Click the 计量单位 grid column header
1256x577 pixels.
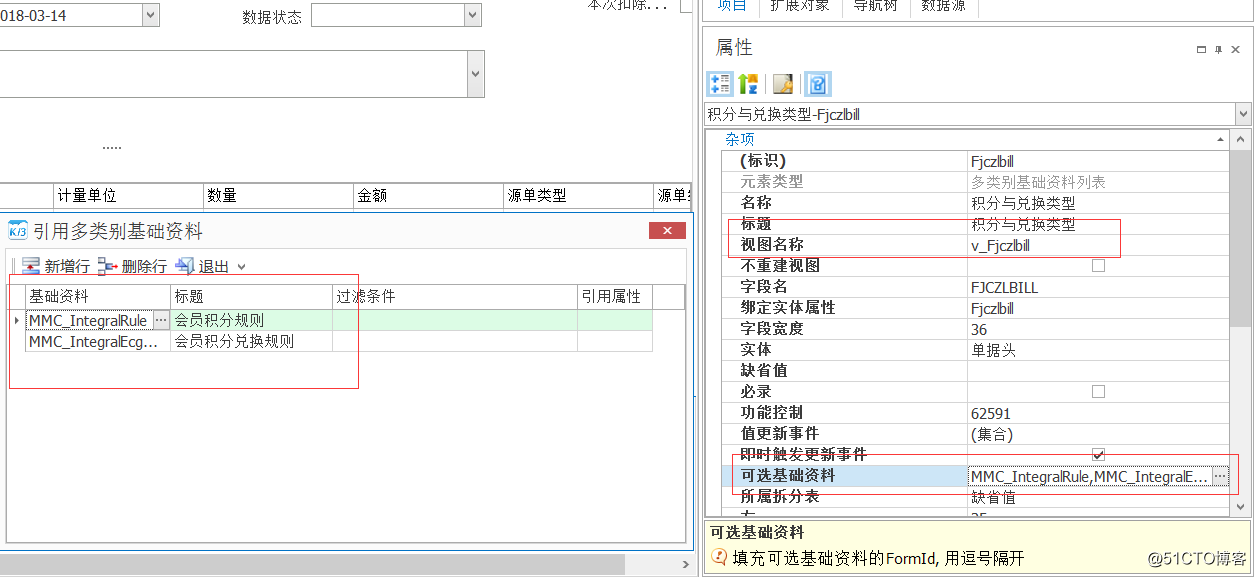click(x=128, y=195)
